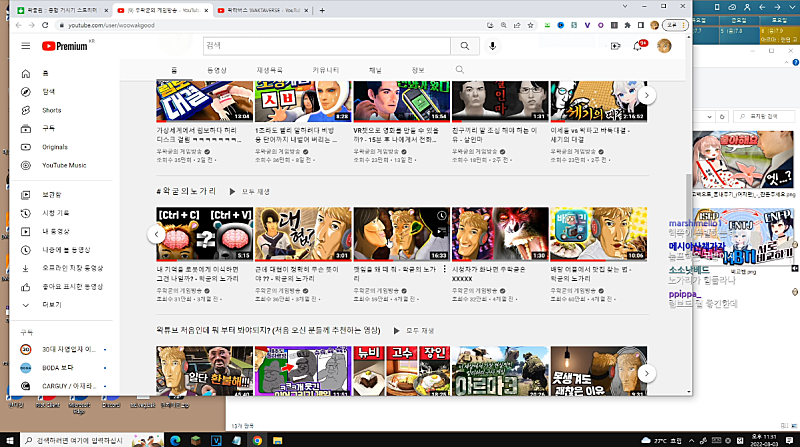Image resolution: width=800 pixels, height=447 pixels.
Task: Open Chrome from Windows taskbar
Action: tap(257, 439)
